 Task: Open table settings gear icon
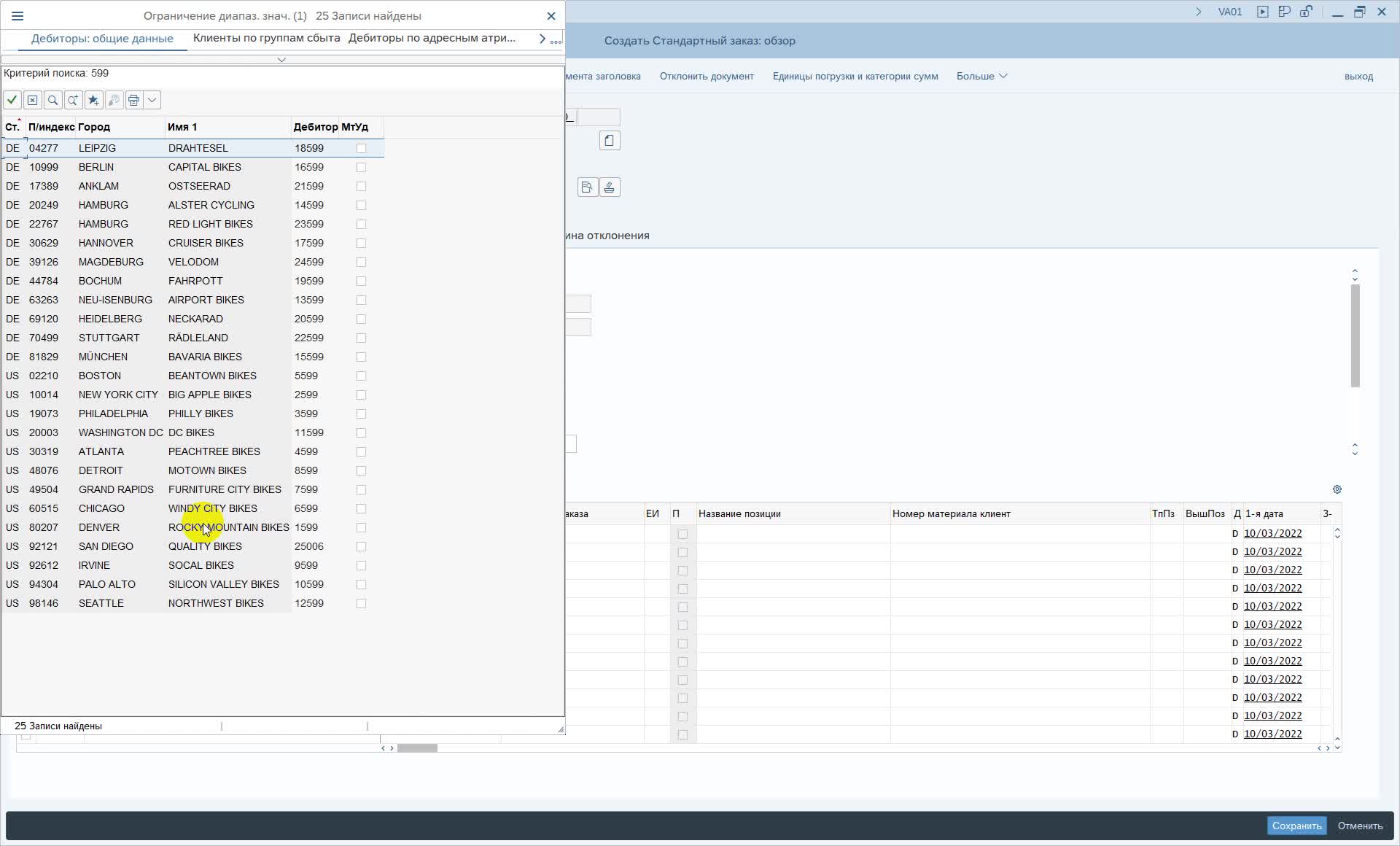(1337, 489)
